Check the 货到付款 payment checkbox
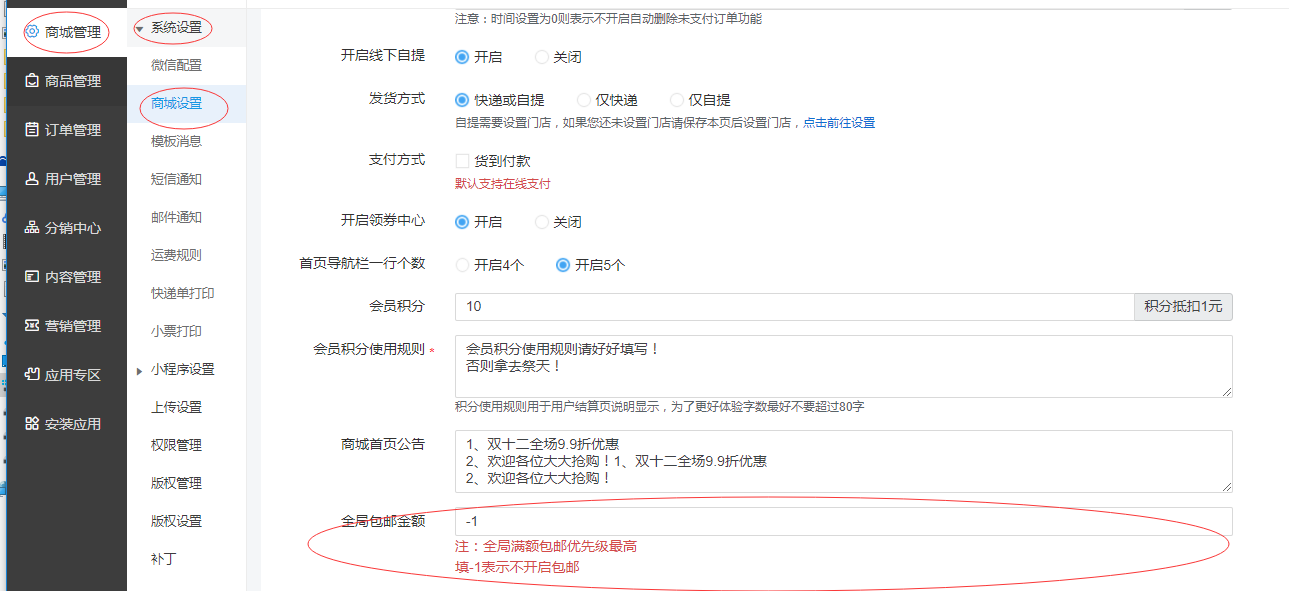The width and height of the screenshot is (1289, 591). [x=462, y=161]
